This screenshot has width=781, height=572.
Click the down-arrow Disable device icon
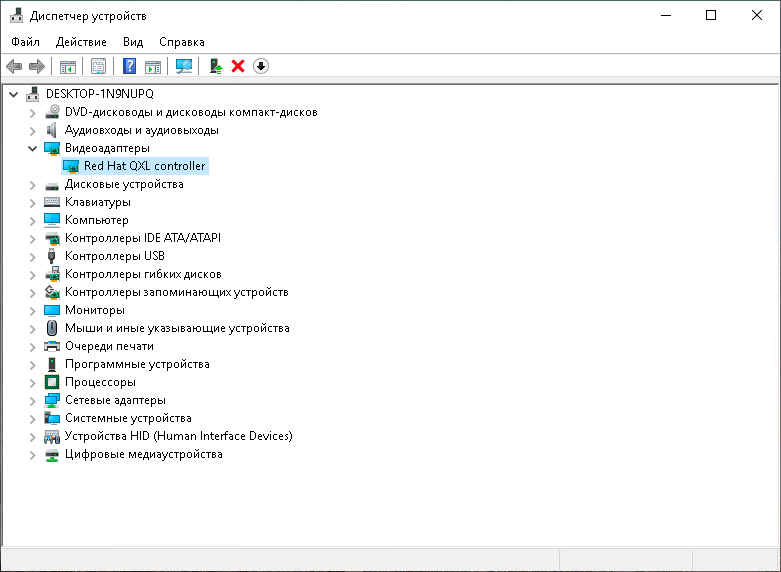[x=261, y=66]
